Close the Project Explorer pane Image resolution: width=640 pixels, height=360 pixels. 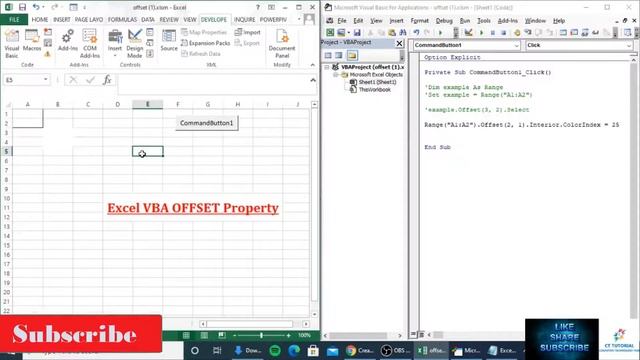399,43
